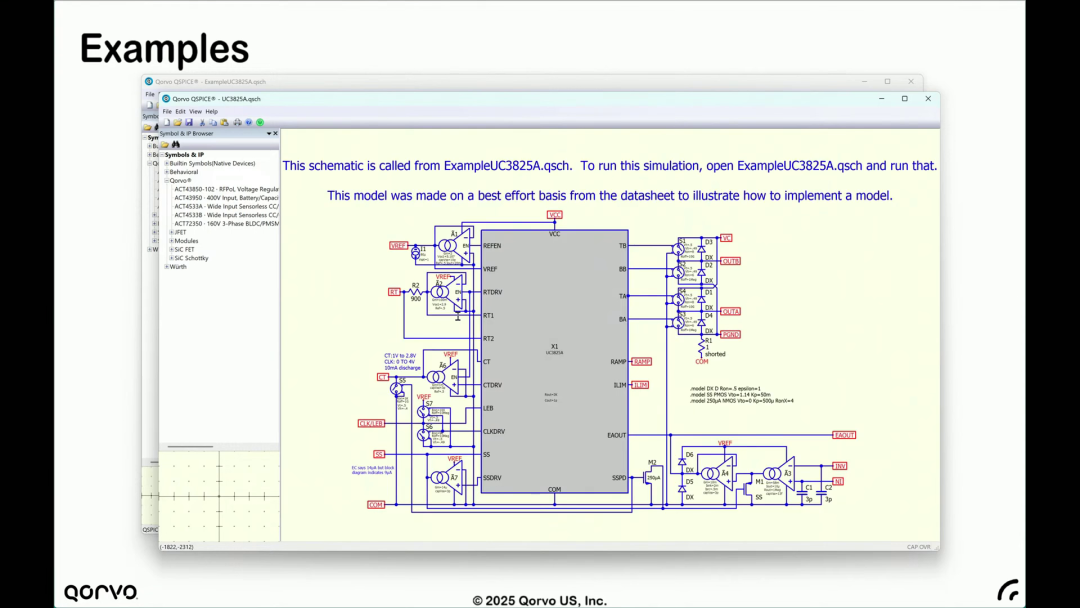
Task: Select the Ã3 amplifier symbol near INV
Action: [779, 474]
